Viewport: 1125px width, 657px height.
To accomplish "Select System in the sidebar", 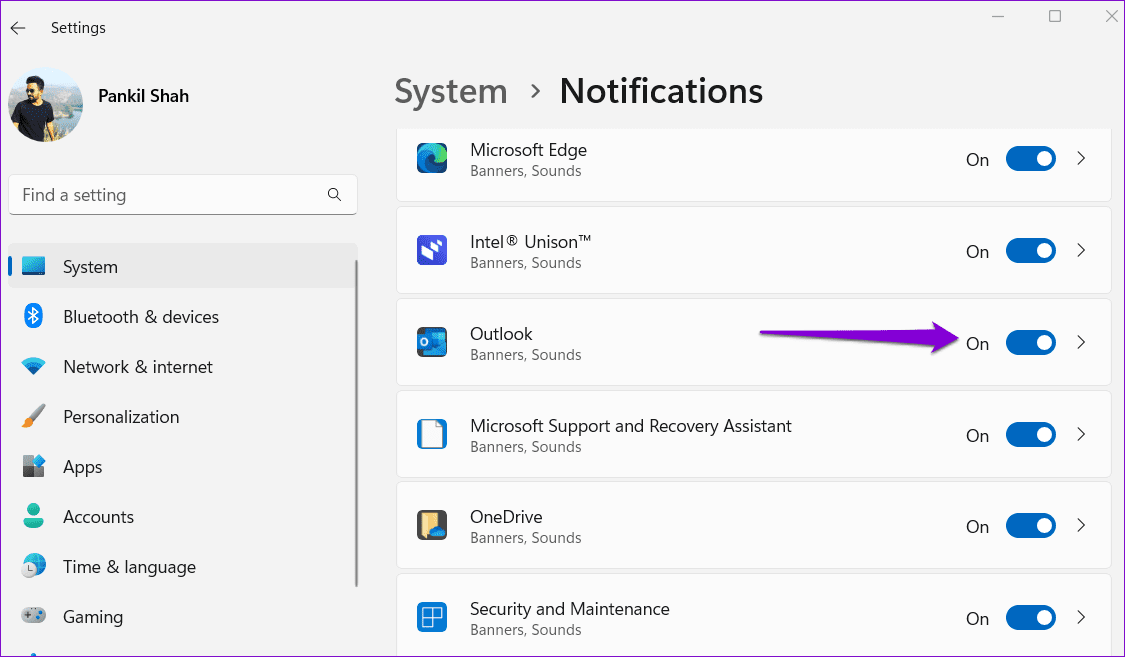I will 182,266.
